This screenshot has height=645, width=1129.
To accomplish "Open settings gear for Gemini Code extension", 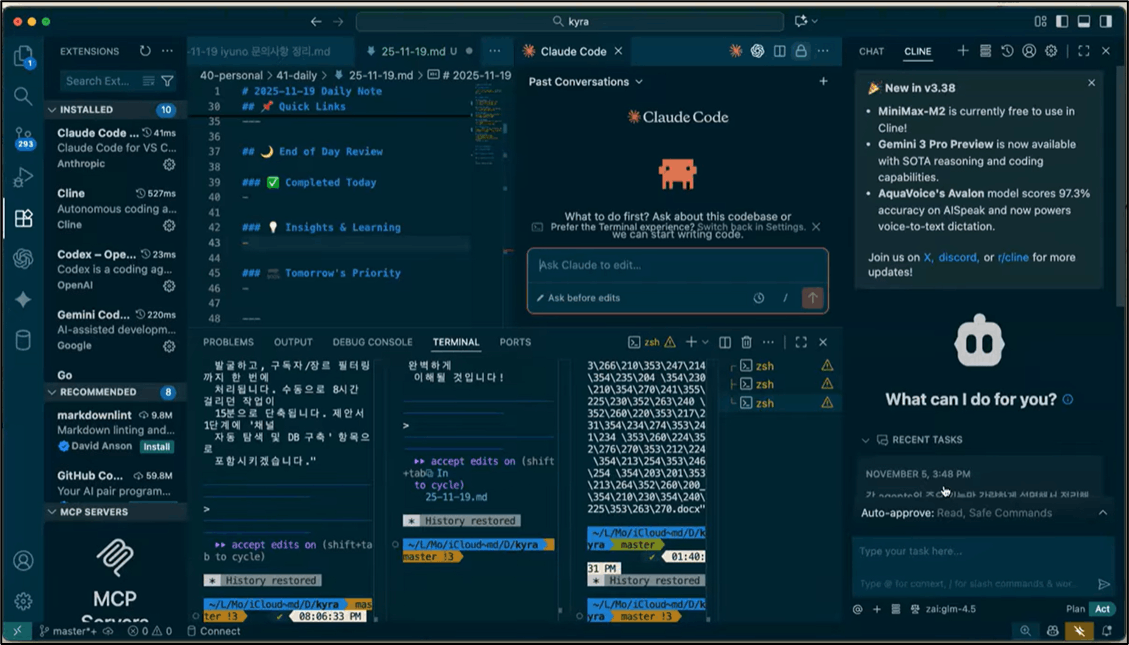I will pyautogui.click(x=169, y=346).
